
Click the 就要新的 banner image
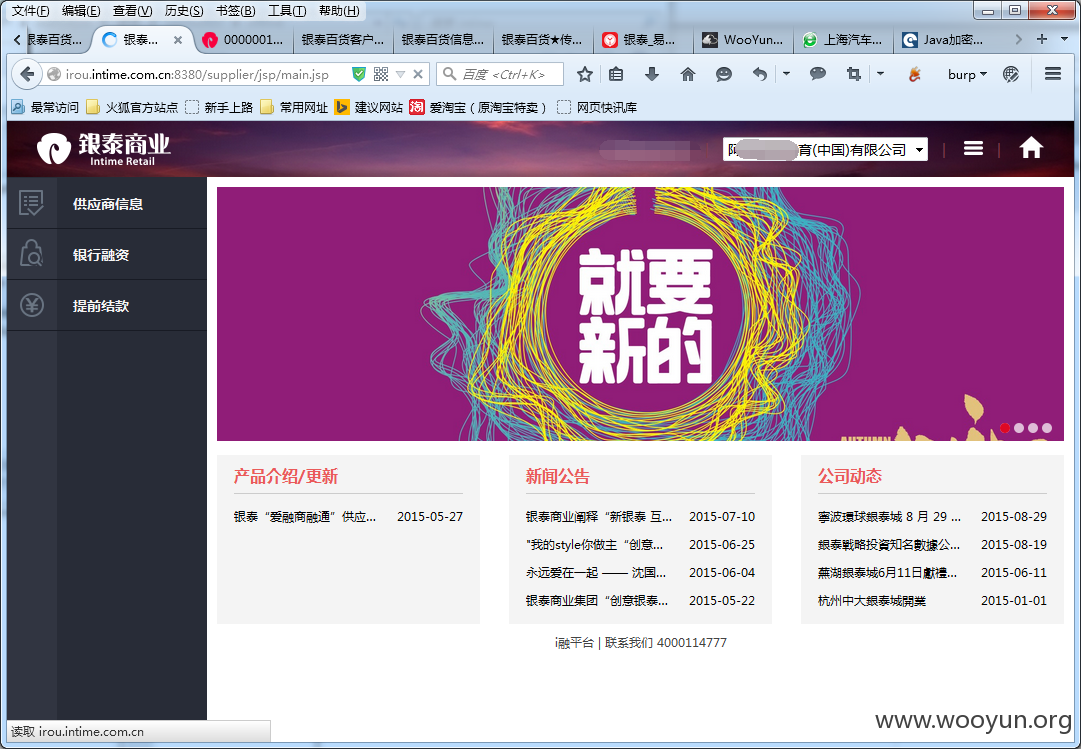tap(640, 313)
